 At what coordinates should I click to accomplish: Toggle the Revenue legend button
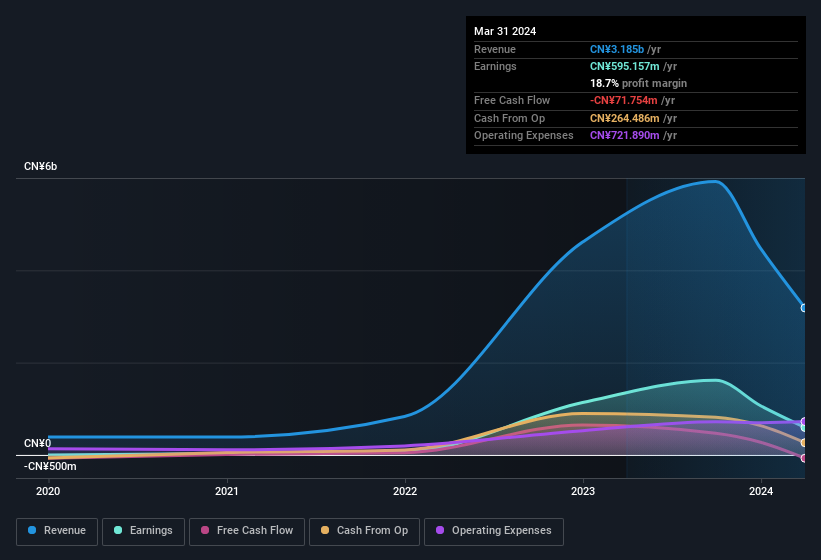pos(57,532)
